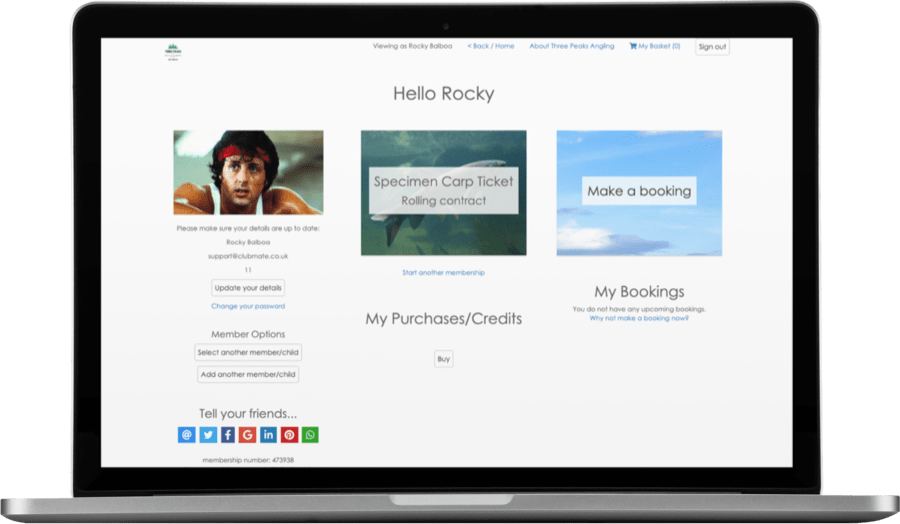Viewport: 900px width, 524px height.
Task: Share with the Google icon
Action: tap(248, 435)
